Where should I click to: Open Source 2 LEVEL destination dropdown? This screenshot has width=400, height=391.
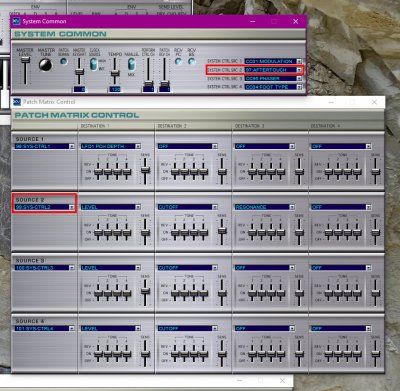click(111, 207)
